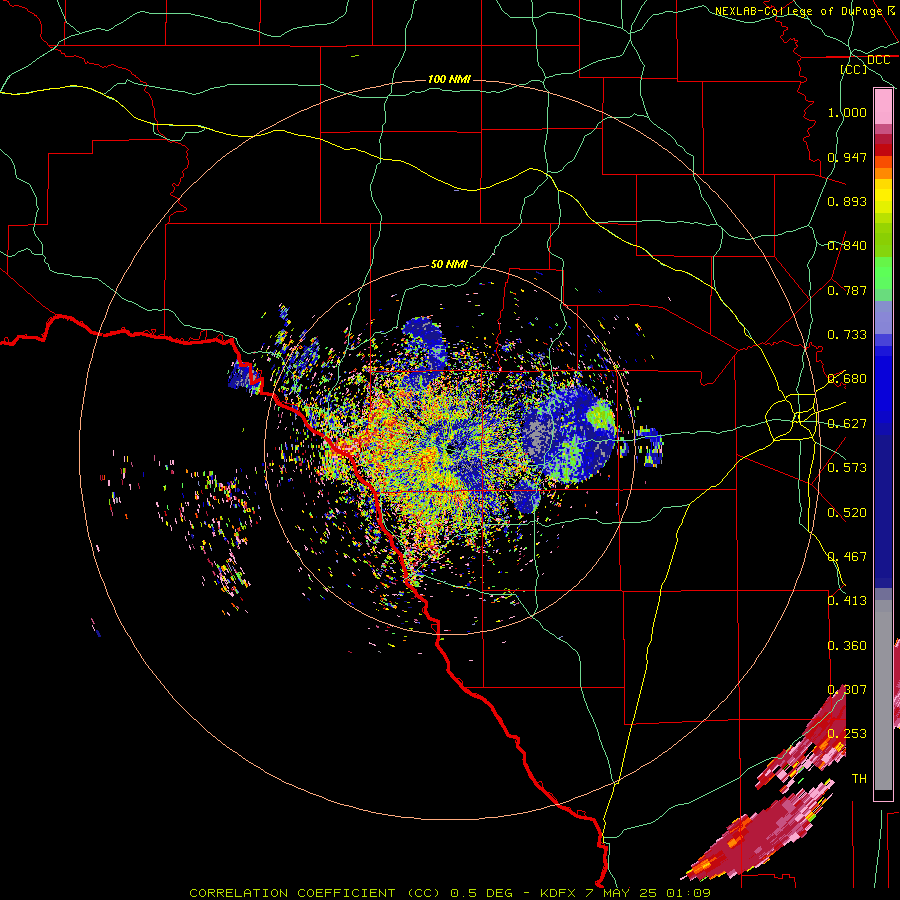
Task: Click the 100 NMI range ring label
Action: 449,79
